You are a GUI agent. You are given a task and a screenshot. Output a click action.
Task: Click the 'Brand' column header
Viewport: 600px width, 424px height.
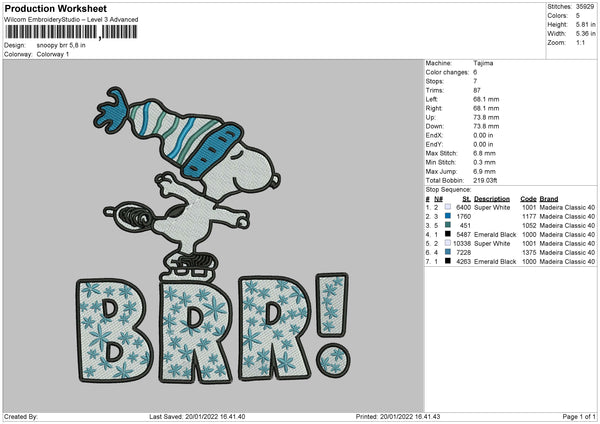pyautogui.click(x=549, y=199)
